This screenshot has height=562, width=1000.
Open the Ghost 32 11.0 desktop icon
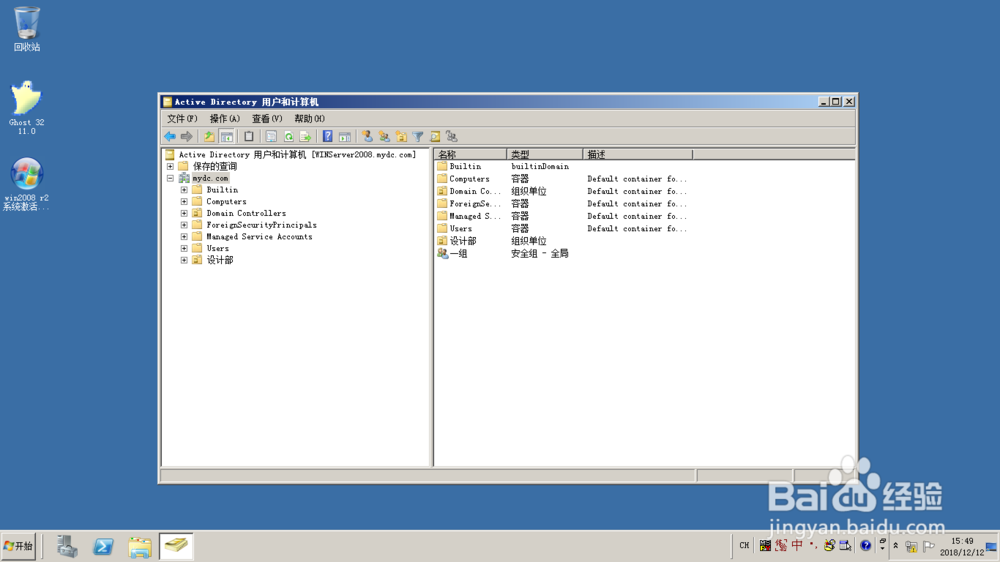26,107
